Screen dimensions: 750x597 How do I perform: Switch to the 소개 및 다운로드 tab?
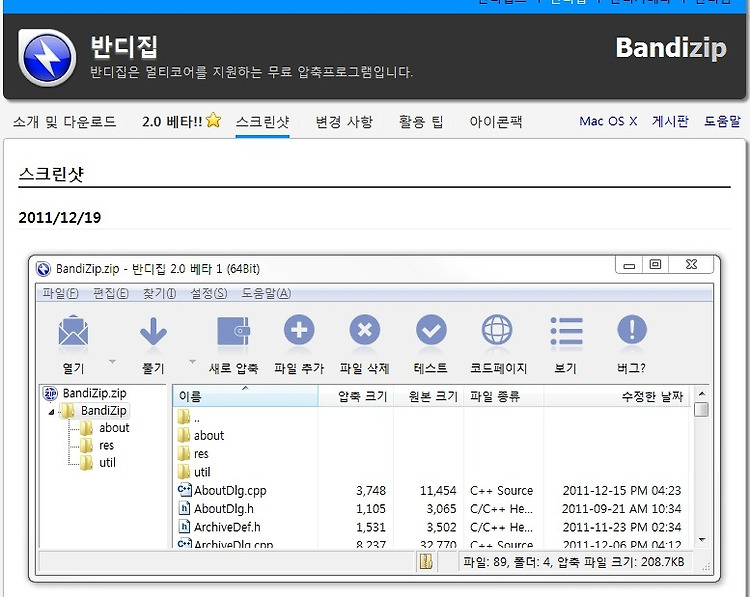tap(65, 122)
